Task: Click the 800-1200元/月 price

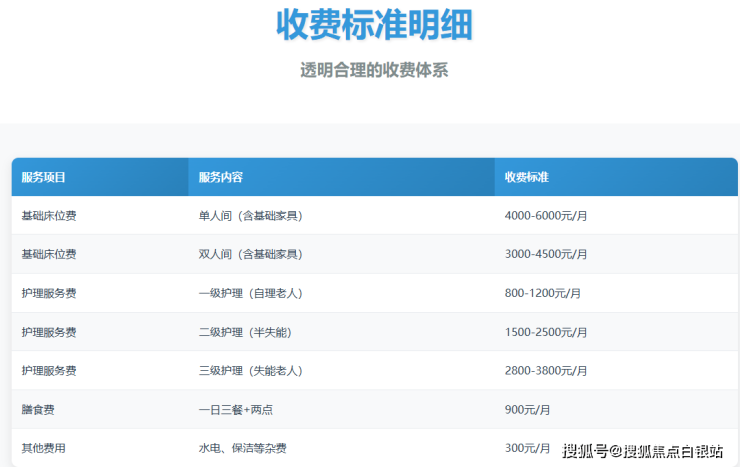Action: click(x=543, y=293)
